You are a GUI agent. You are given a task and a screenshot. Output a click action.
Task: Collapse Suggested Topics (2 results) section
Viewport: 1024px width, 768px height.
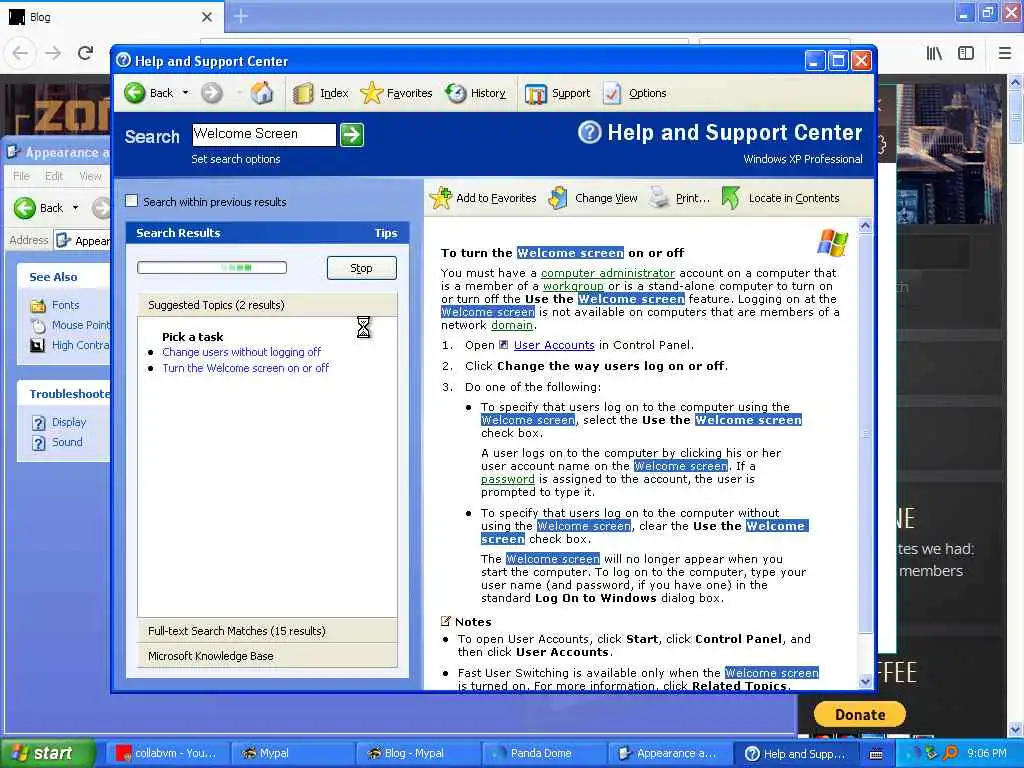click(x=267, y=305)
